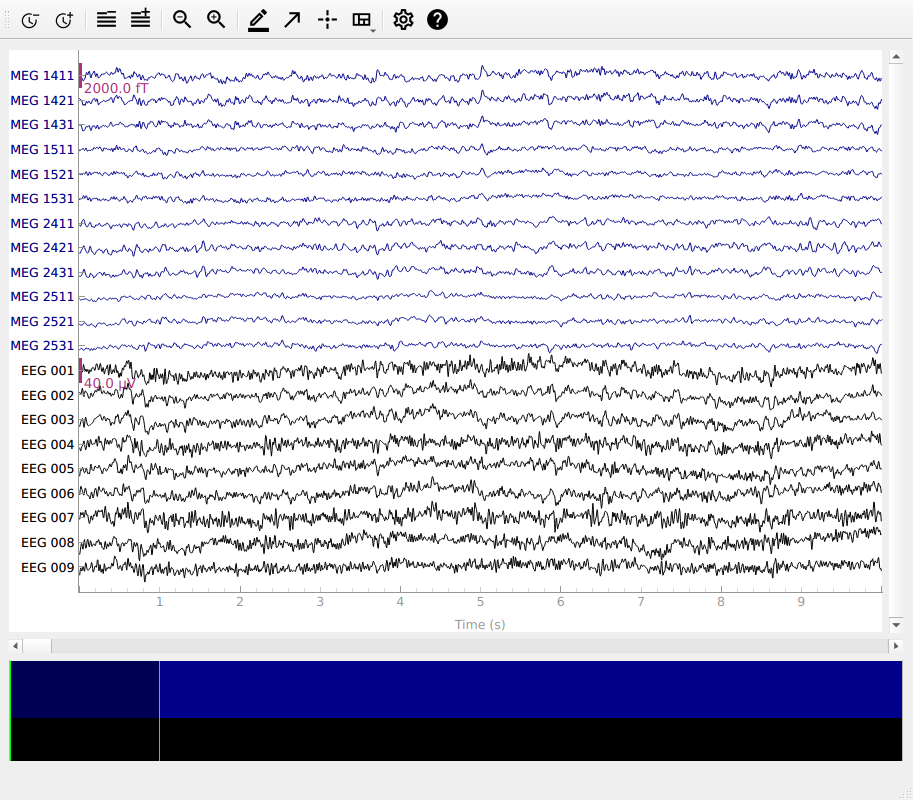
Task: Toggle the crosshair cursor tool
Action: [x=326, y=20]
